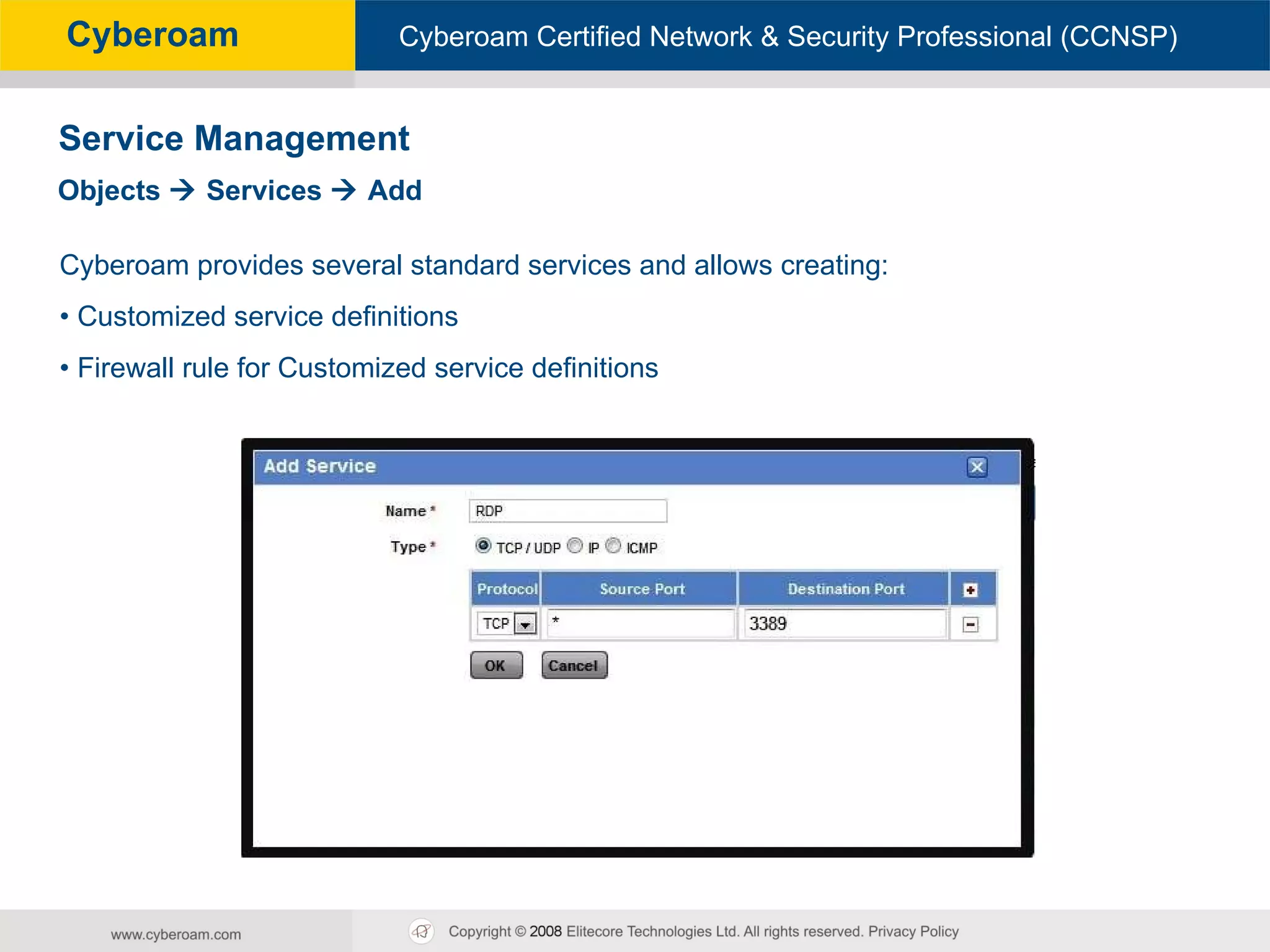Remove the TCP port row with minus icon
The image size is (1270, 952).
[x=970, y=625]
